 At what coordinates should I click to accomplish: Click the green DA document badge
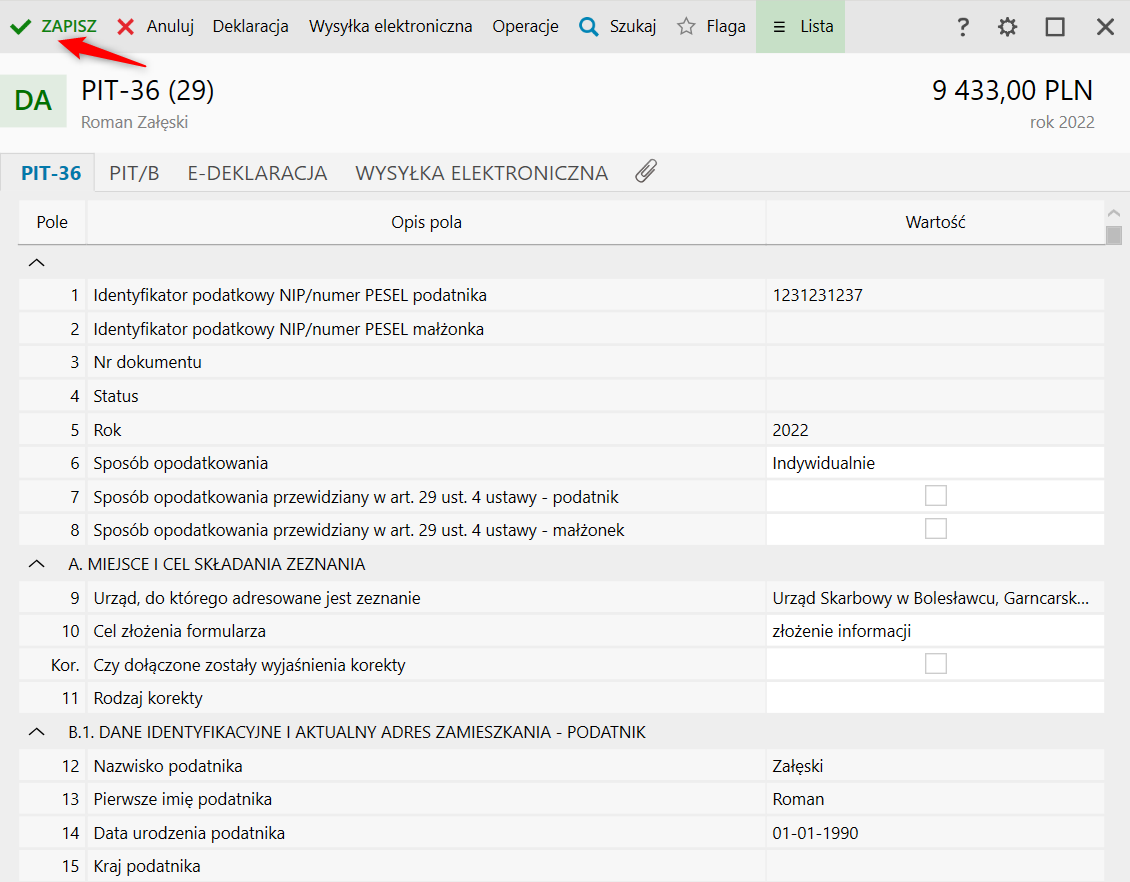tap(33, 101)
